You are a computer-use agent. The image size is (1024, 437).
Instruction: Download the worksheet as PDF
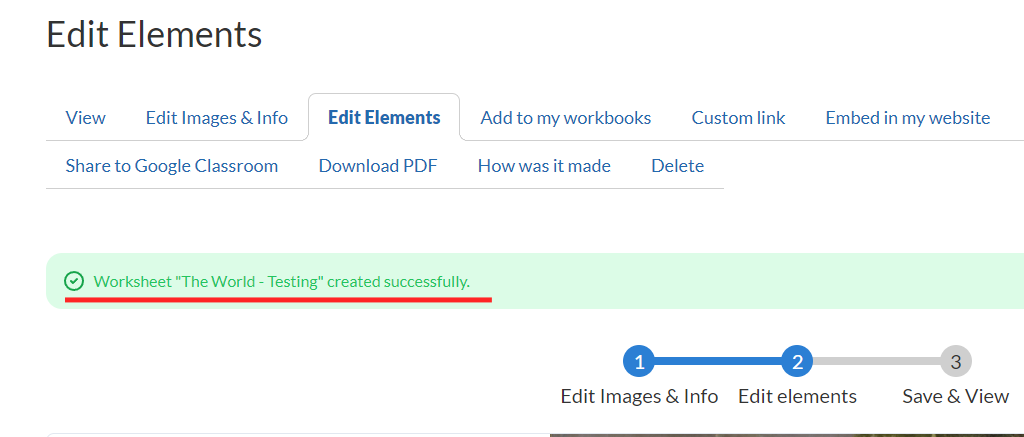378,166
